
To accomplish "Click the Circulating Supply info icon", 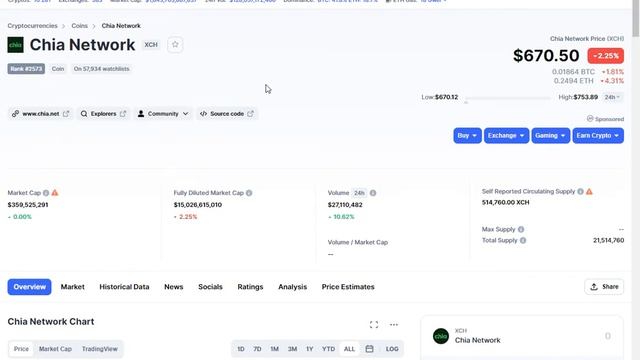I will tap(580, 191).
